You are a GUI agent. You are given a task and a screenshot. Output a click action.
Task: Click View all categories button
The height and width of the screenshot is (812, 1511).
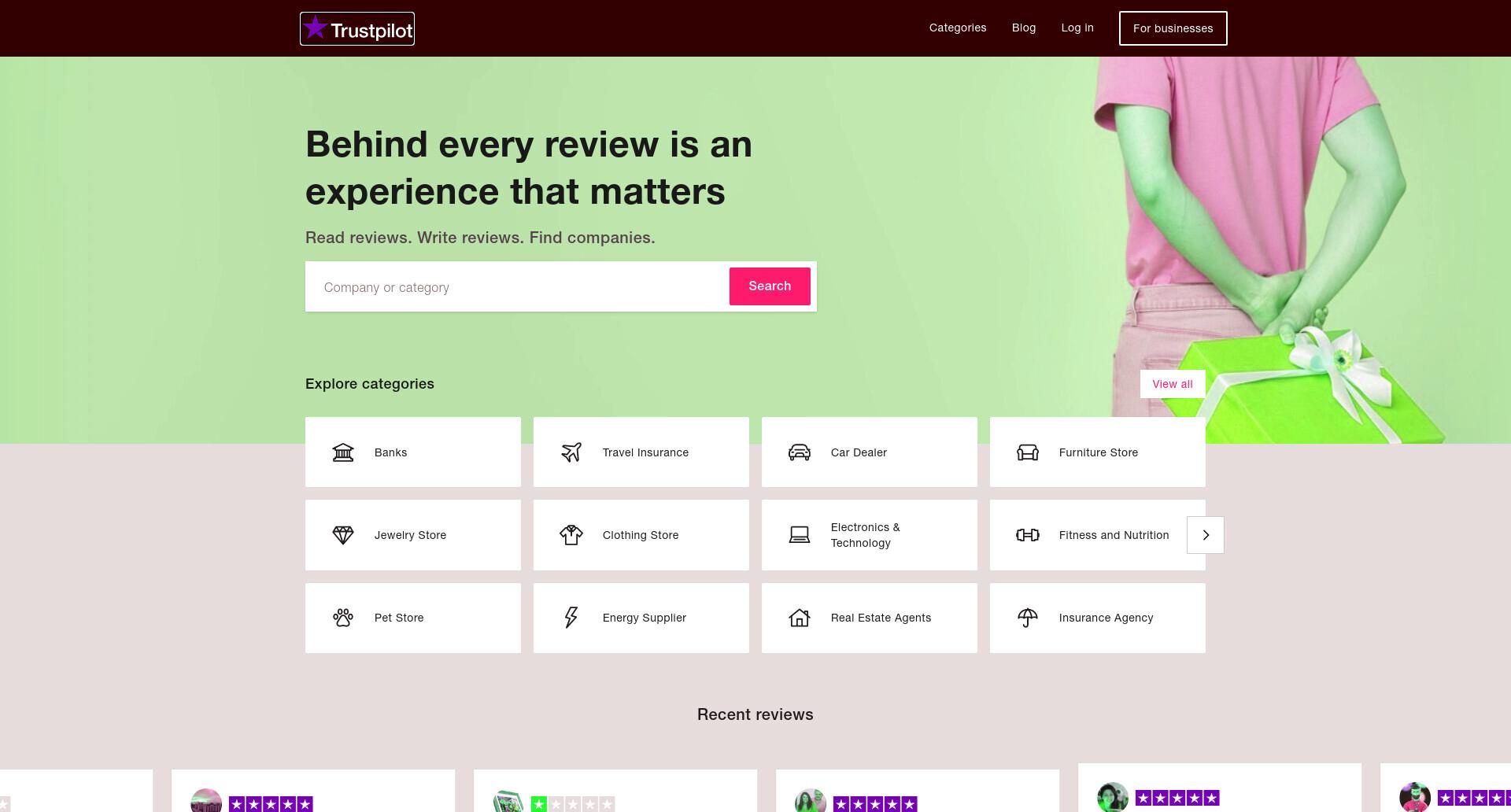point(1173,384)
